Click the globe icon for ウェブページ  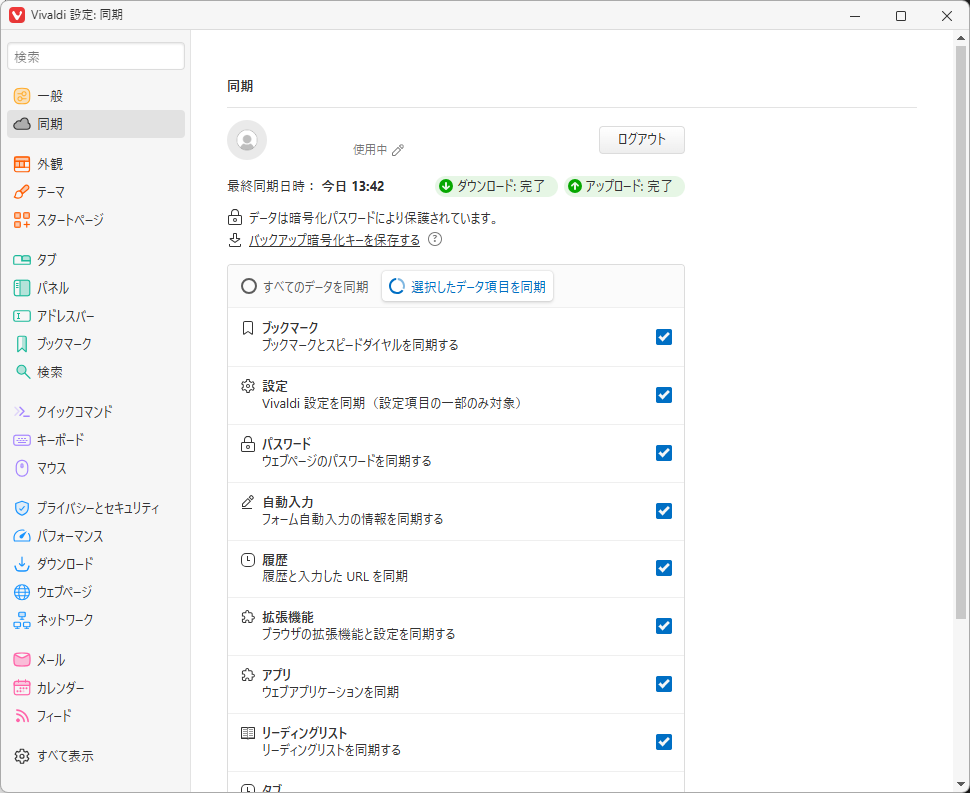(x=22, y=592)
